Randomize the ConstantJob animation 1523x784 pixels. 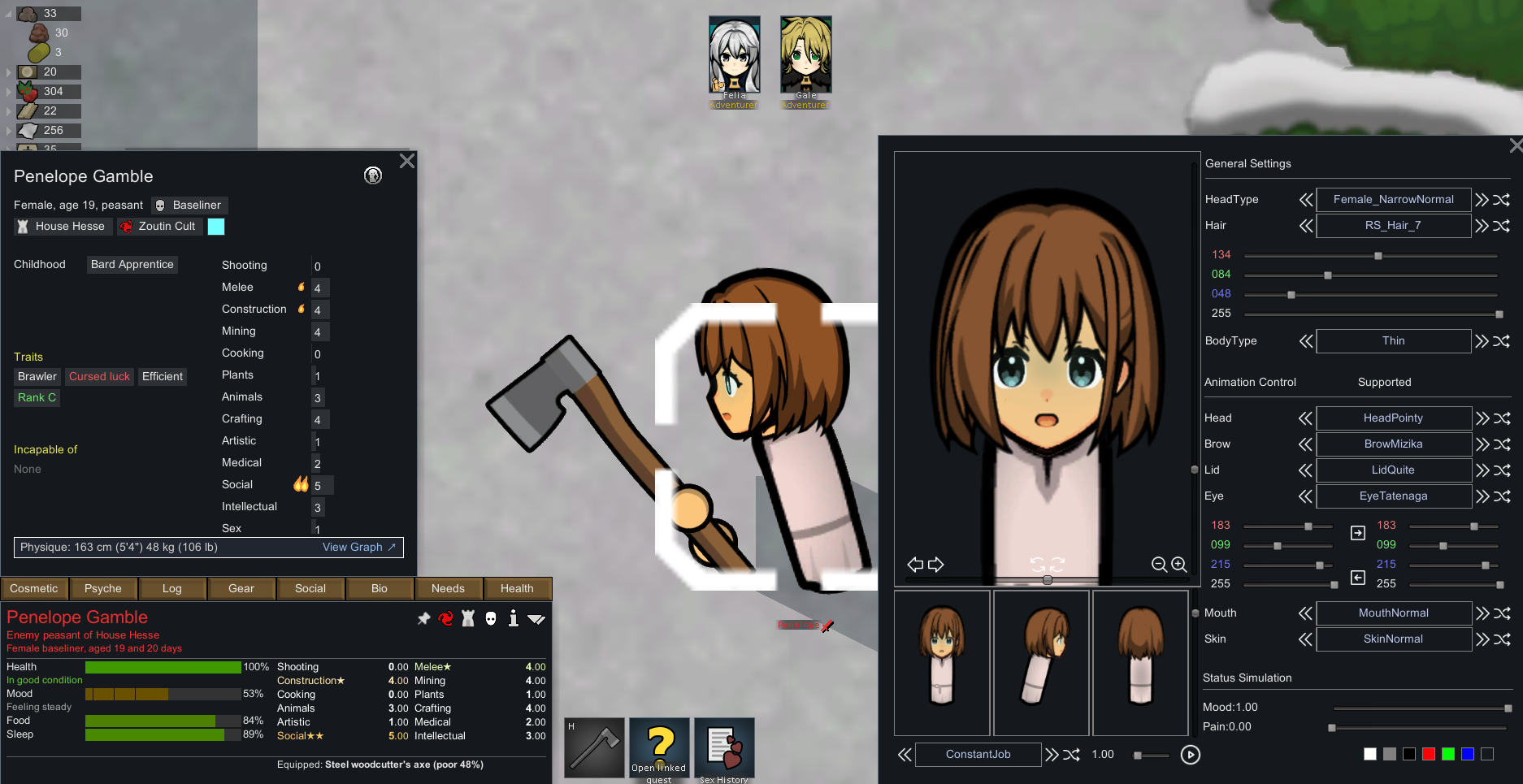(x=1072, y=755)
